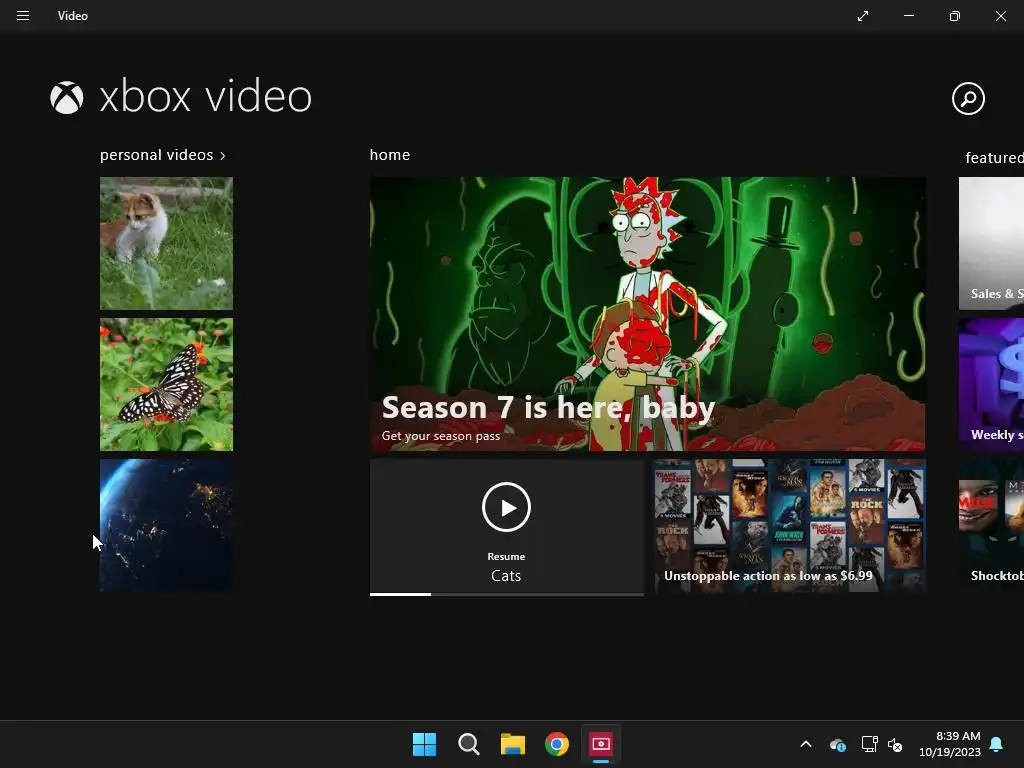The width and height of the screenshot is (1024, 768).
Task: Open the butterfly video thumbnail
Action: pos(167,385)
